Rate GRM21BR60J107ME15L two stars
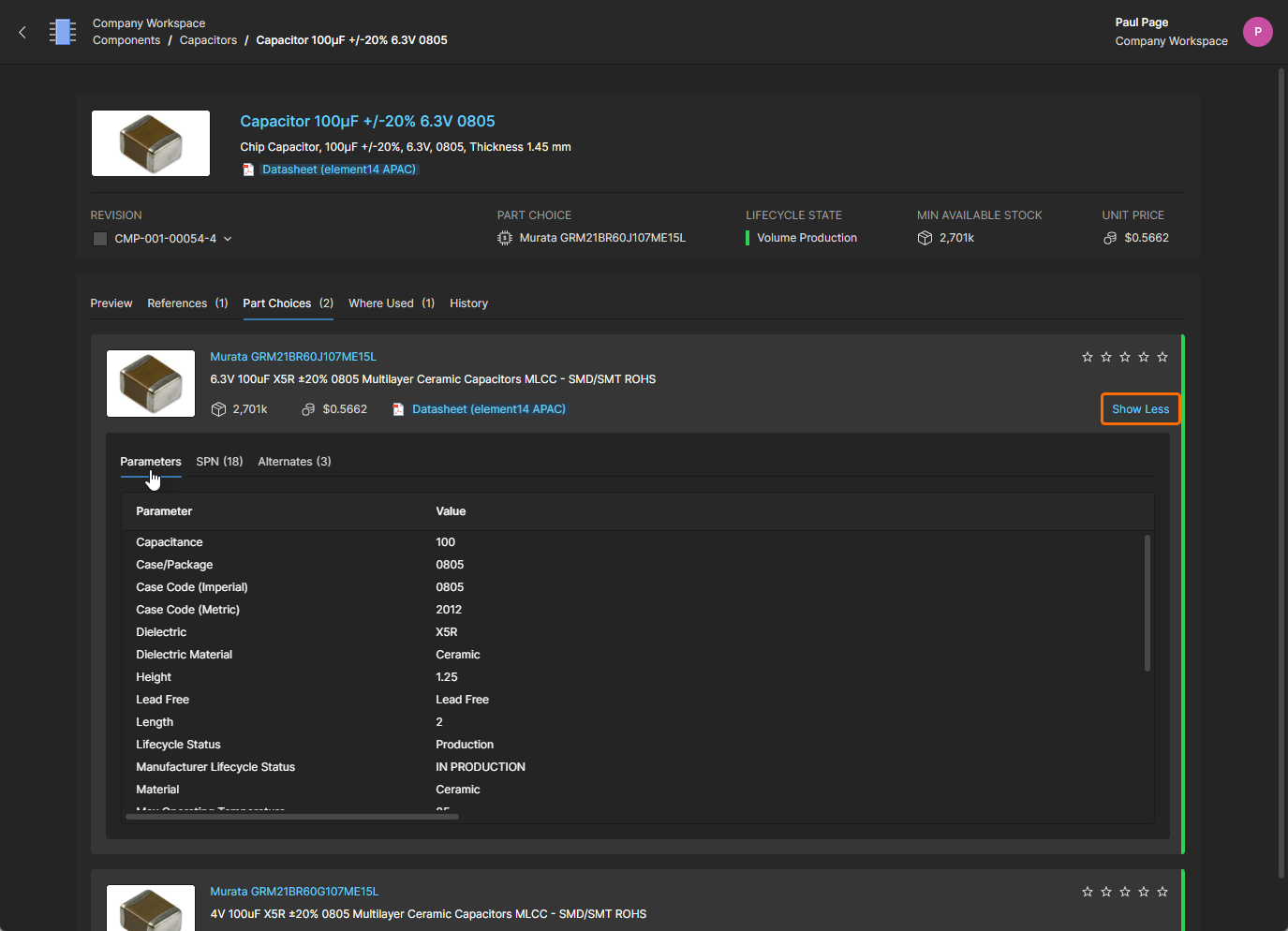The width and height of the screenshot is (1288, 931). [1106, 357]
